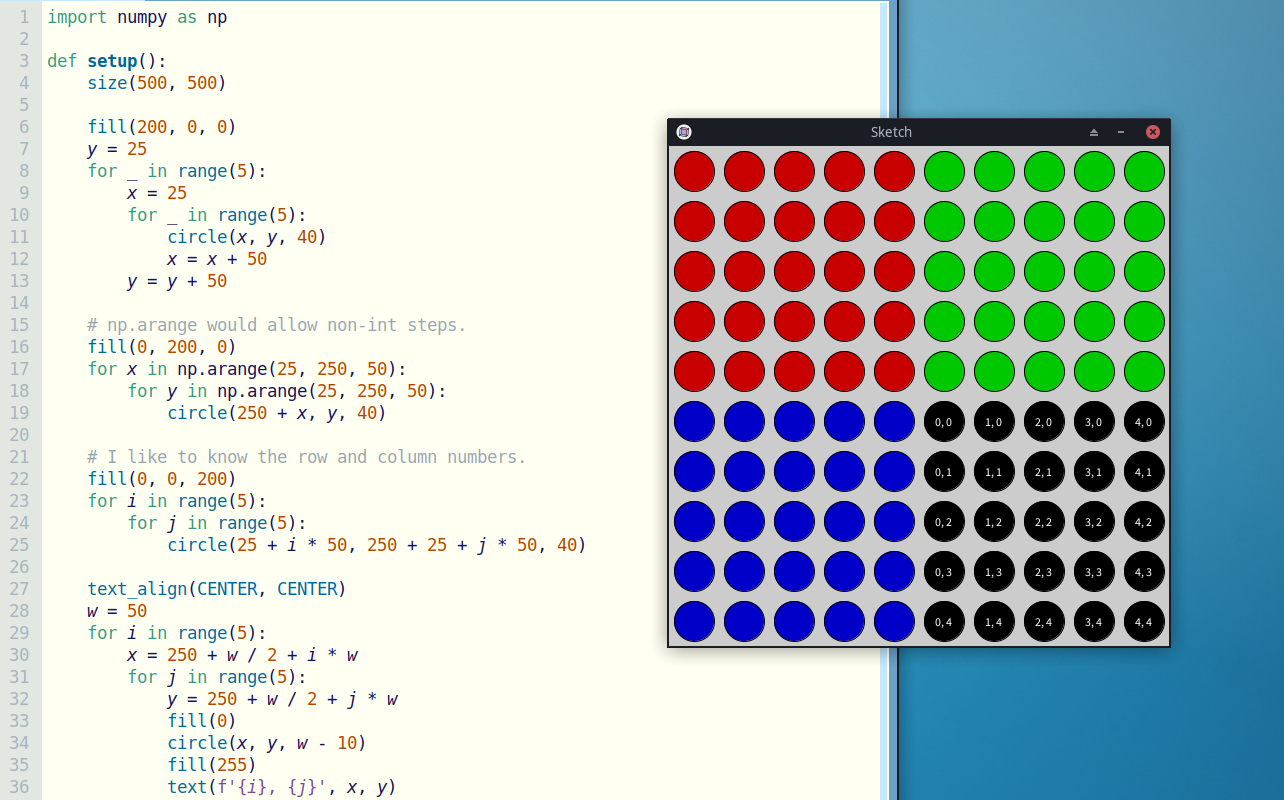This screenshot has width=1284, height=800.
Task: Click the black circle labeled 2, 4
Action: [1044, 622]
